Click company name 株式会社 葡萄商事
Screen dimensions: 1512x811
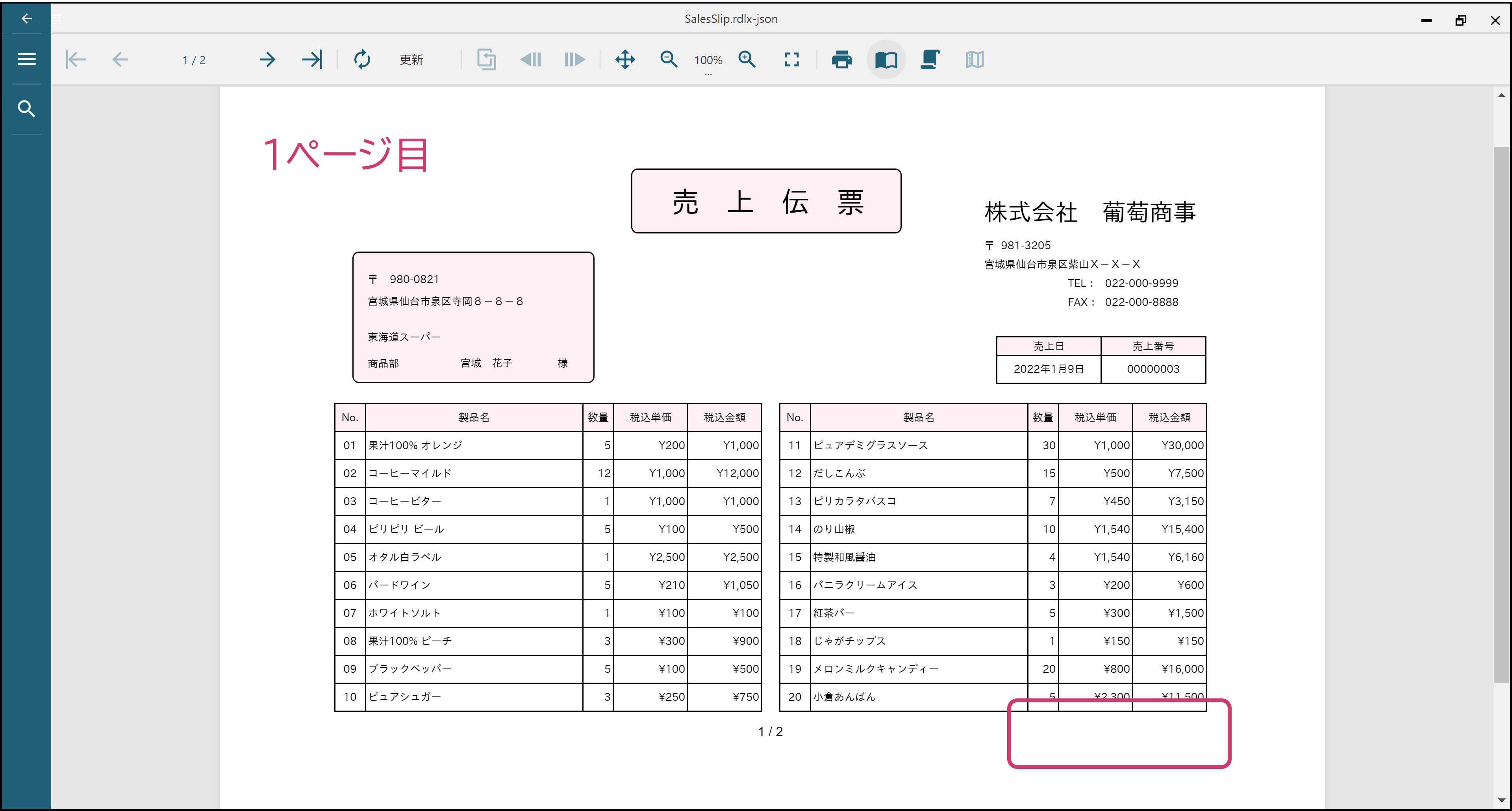[x=1090, y=212]
